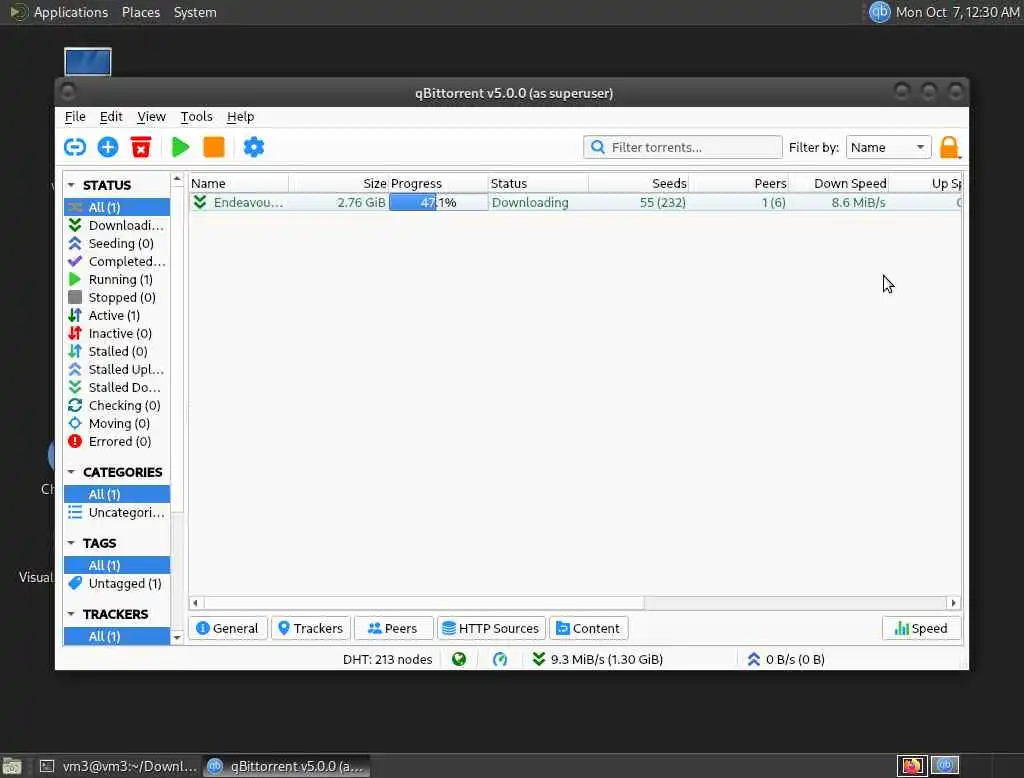Open the Filter by Name dropdown

[888, 147]
